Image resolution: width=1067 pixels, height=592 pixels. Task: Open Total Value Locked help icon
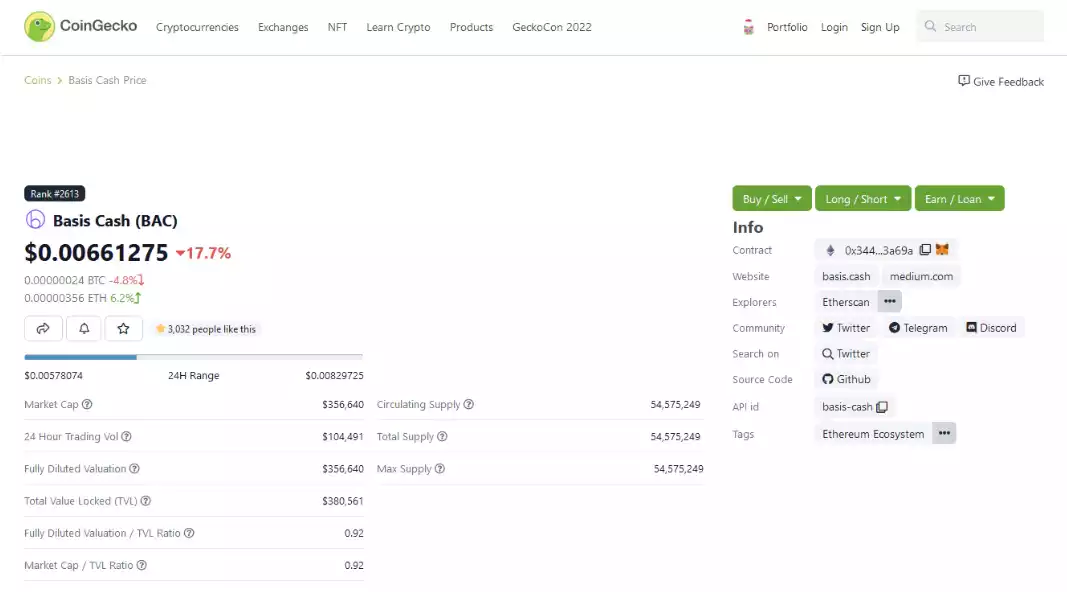click(146, 501)
